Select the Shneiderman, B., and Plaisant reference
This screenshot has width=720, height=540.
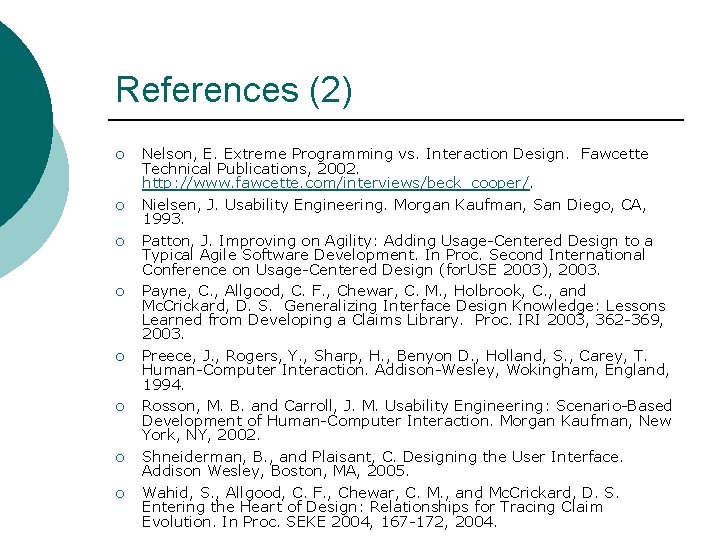tap(382, 464)
